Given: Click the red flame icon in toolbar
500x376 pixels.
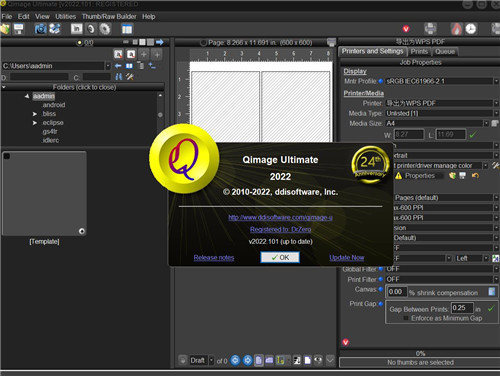Looking at the screenshot, I should point(457,29).
